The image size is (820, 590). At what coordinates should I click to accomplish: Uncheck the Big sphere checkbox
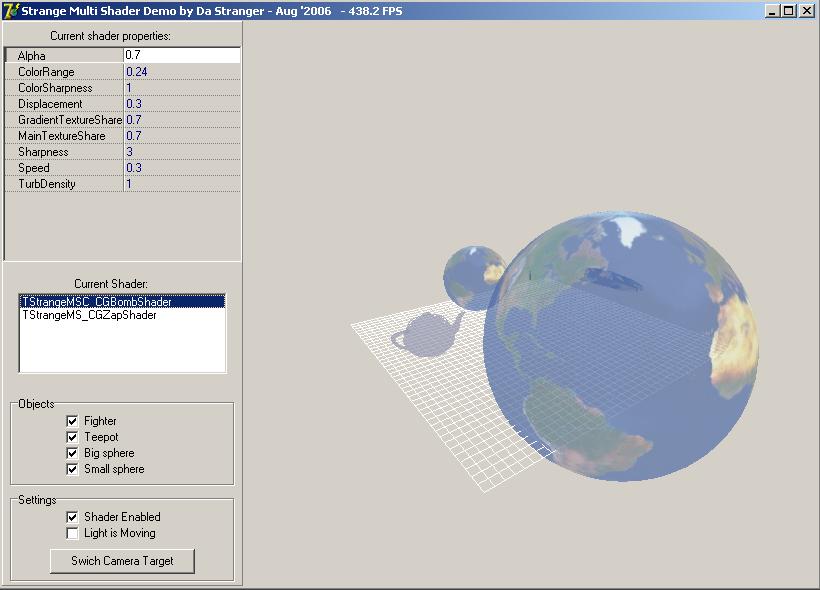tap(72, 453)
